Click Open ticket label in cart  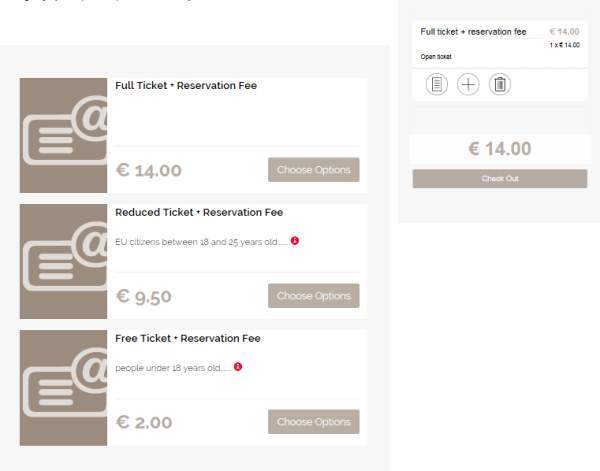(436, 57)
